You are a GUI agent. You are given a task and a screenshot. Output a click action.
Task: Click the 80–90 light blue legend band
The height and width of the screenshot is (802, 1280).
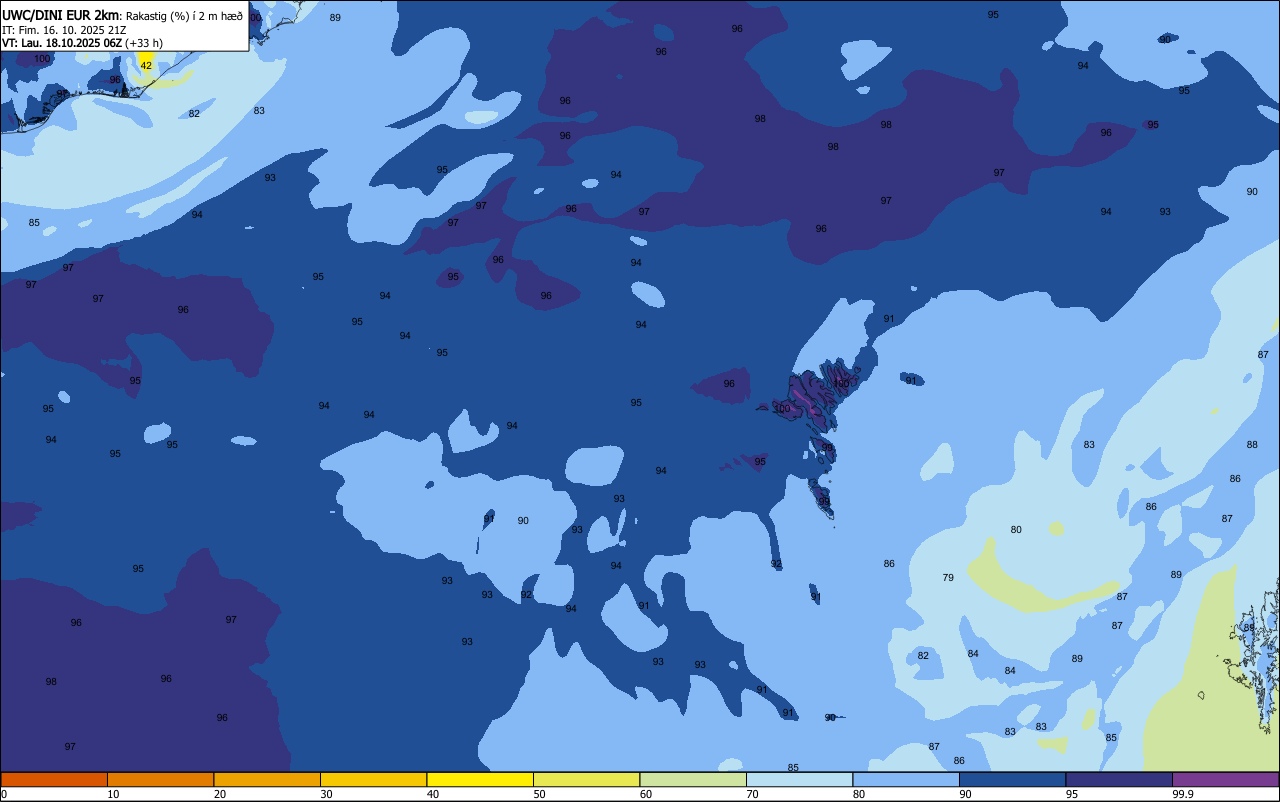[906, 779]
